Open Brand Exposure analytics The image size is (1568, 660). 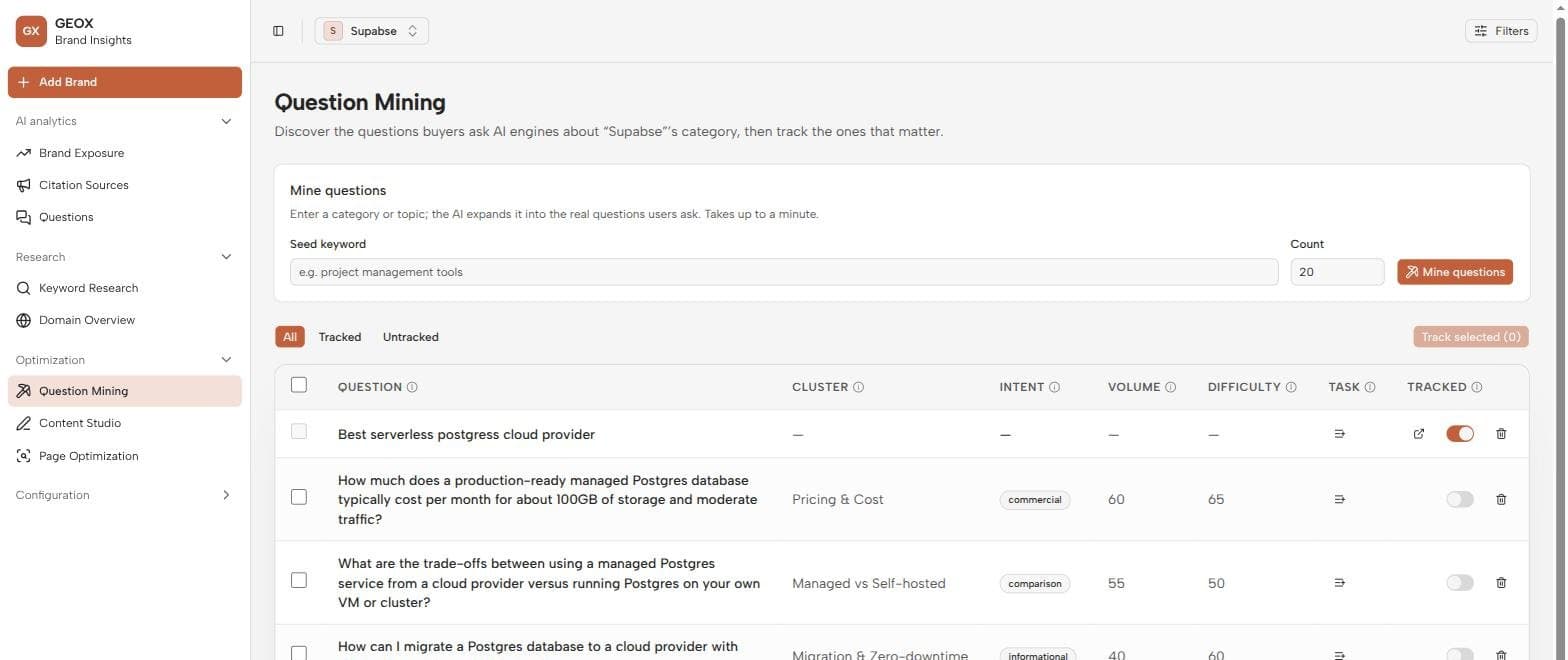pos(81,153)
